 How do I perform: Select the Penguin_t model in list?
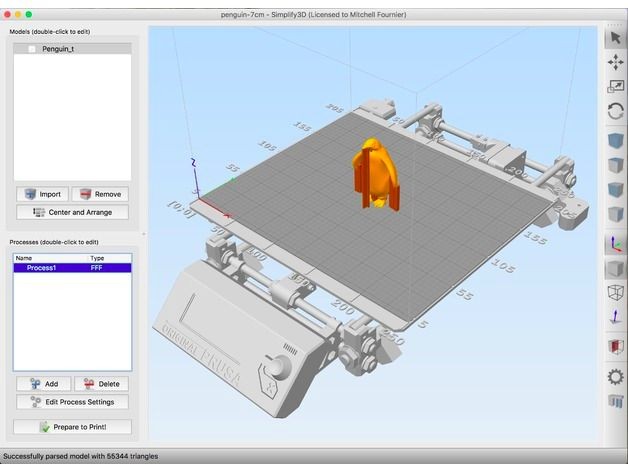point(62,48)
